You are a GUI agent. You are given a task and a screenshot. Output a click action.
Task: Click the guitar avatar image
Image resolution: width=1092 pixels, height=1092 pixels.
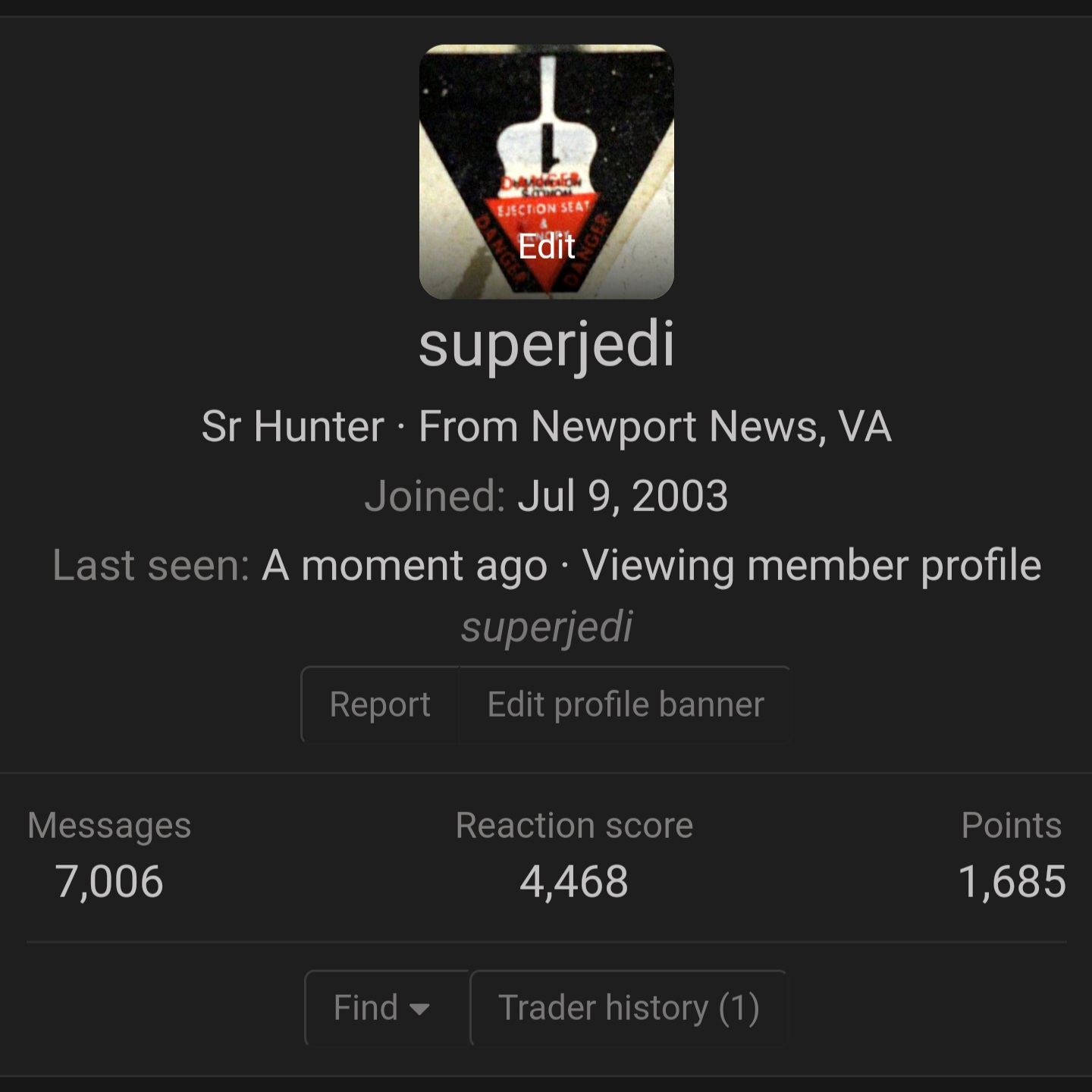pyautogui.click(x=546, y=171)
